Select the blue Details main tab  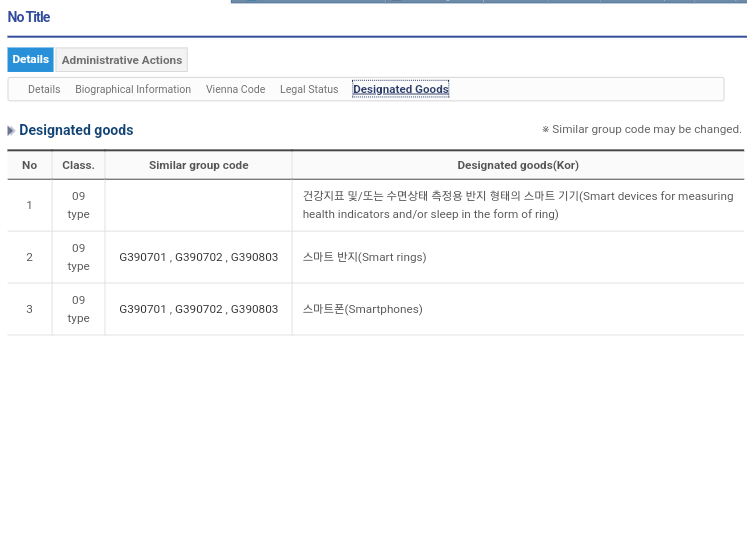pyautogui.click(x=30, y=60)
